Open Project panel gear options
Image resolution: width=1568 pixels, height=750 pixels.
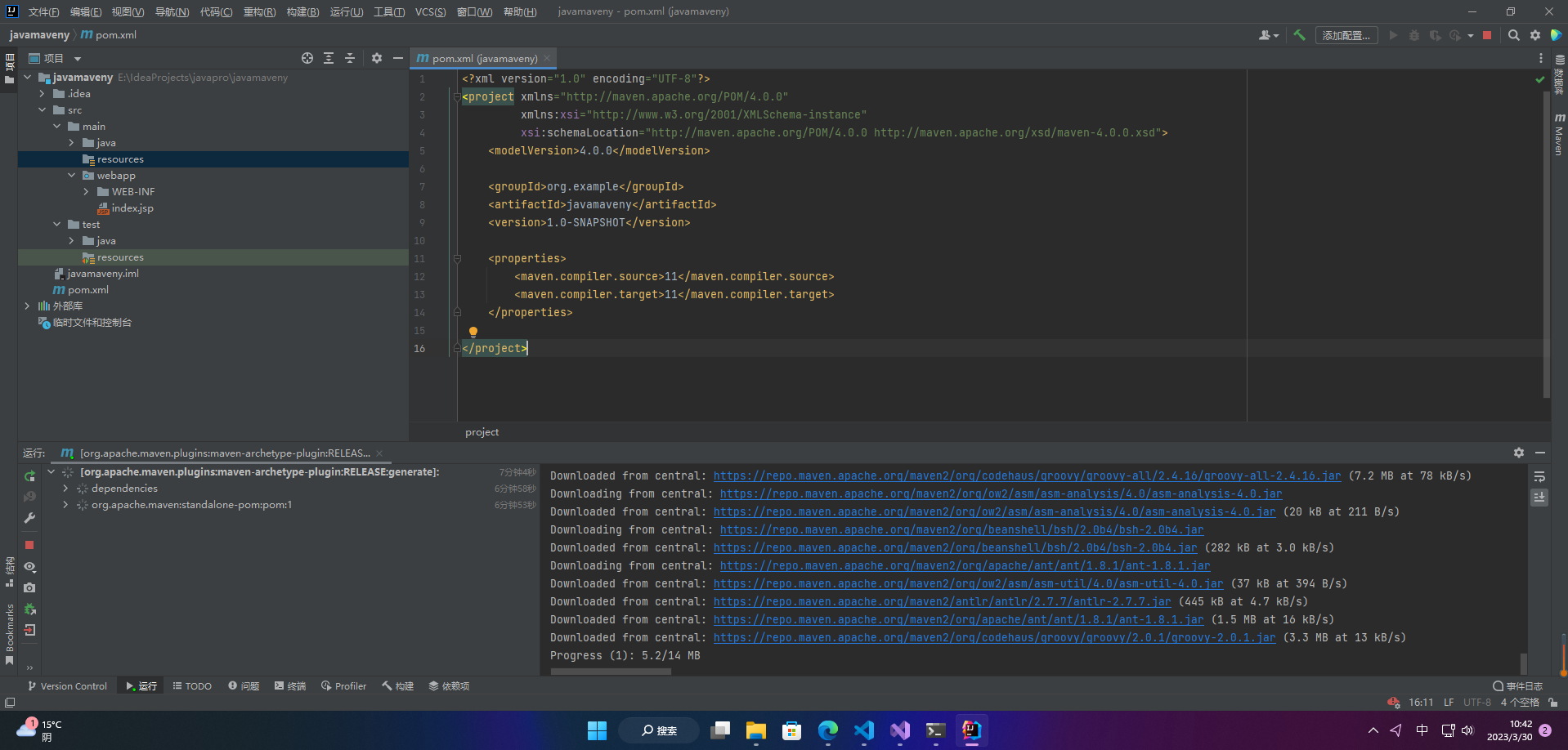[377, 58]
